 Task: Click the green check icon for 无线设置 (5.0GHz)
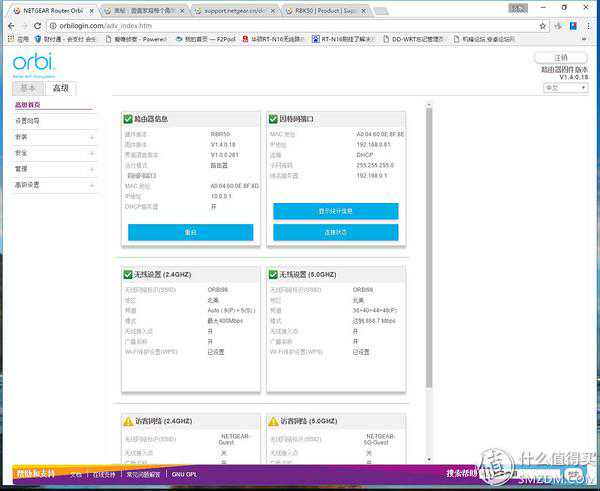point(274,274)
